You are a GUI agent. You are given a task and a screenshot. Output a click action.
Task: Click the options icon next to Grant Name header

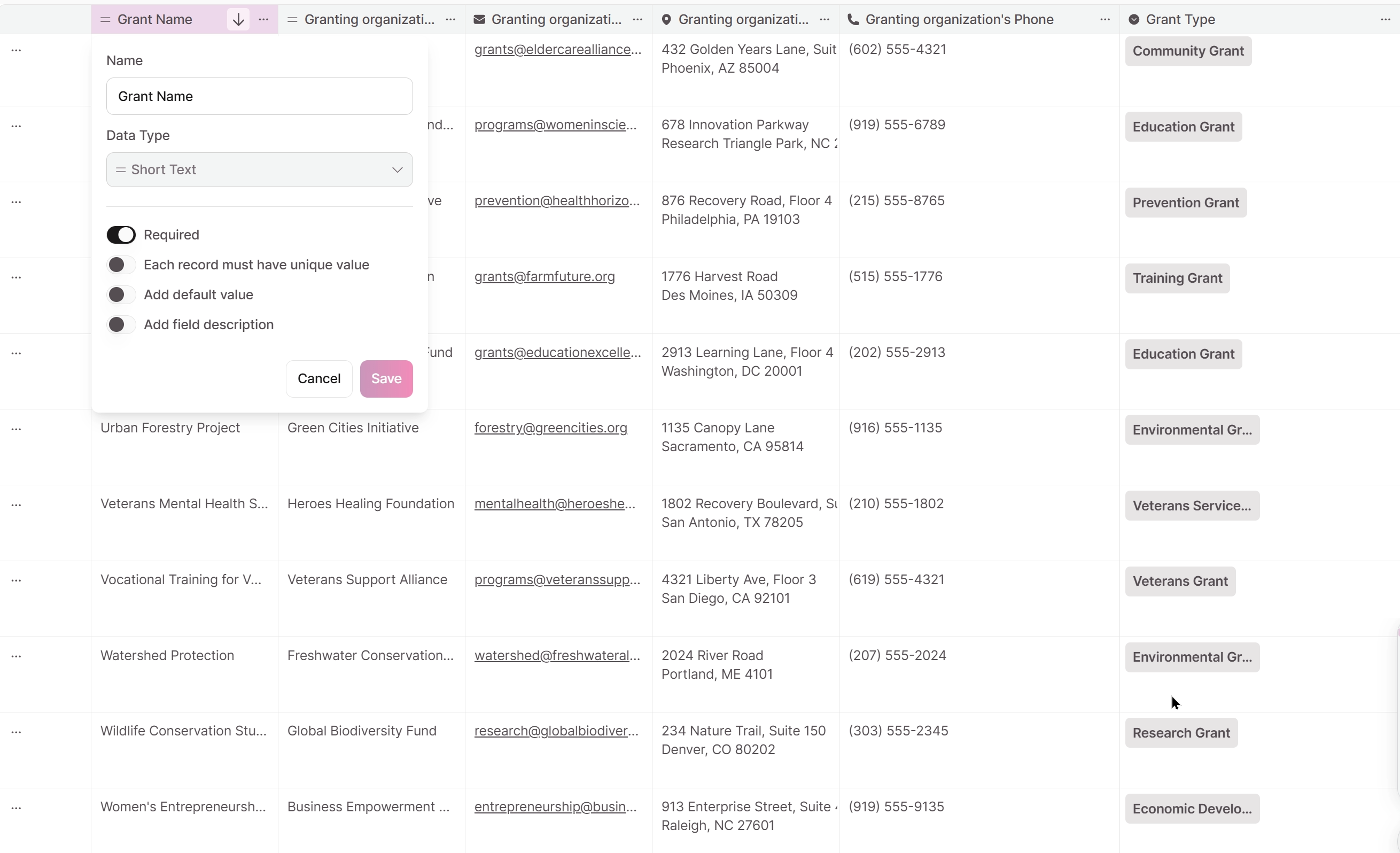[x=264, y=19]
